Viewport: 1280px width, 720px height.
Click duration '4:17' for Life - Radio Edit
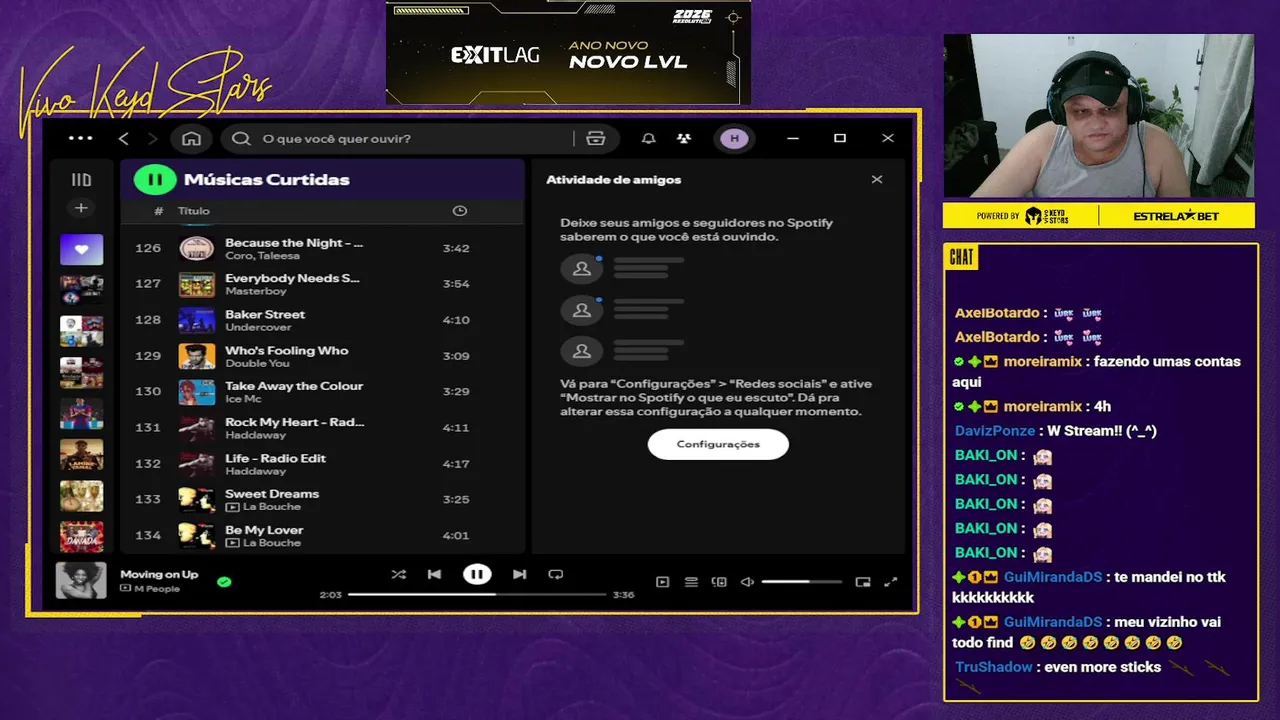pos(456,464)
